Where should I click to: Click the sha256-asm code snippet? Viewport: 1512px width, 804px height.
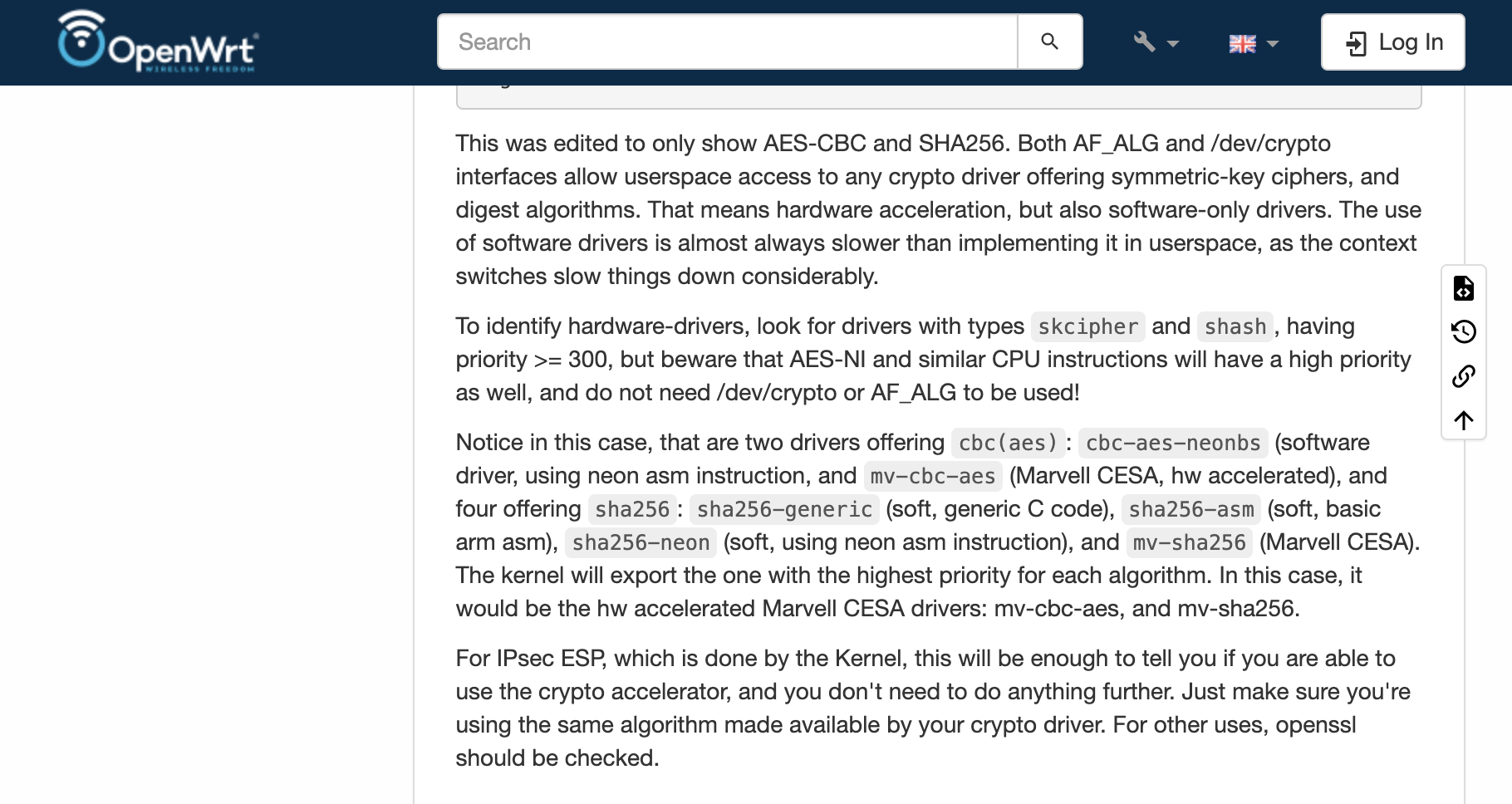1190,510
